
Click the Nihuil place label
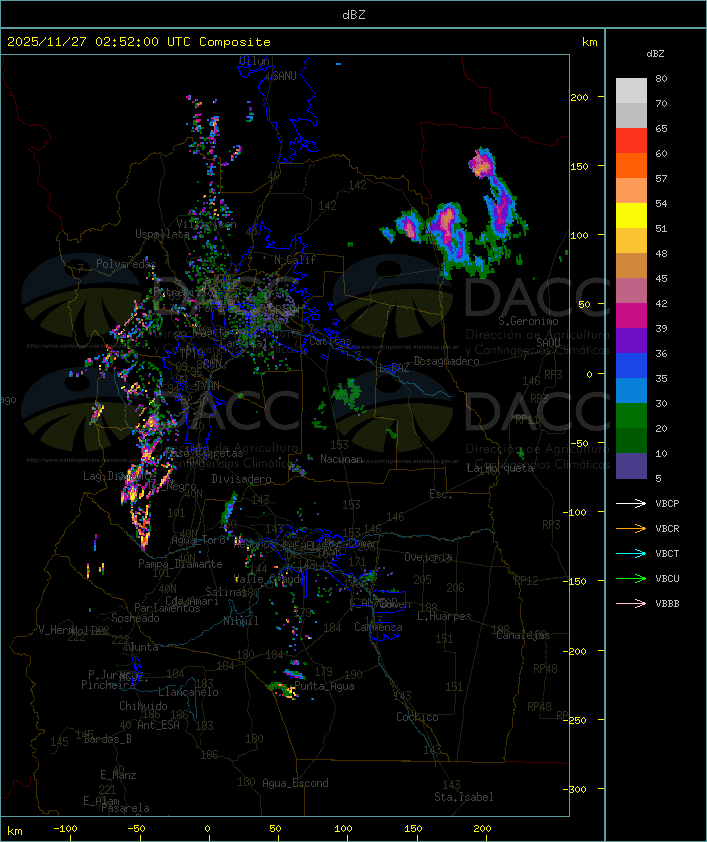240,621
